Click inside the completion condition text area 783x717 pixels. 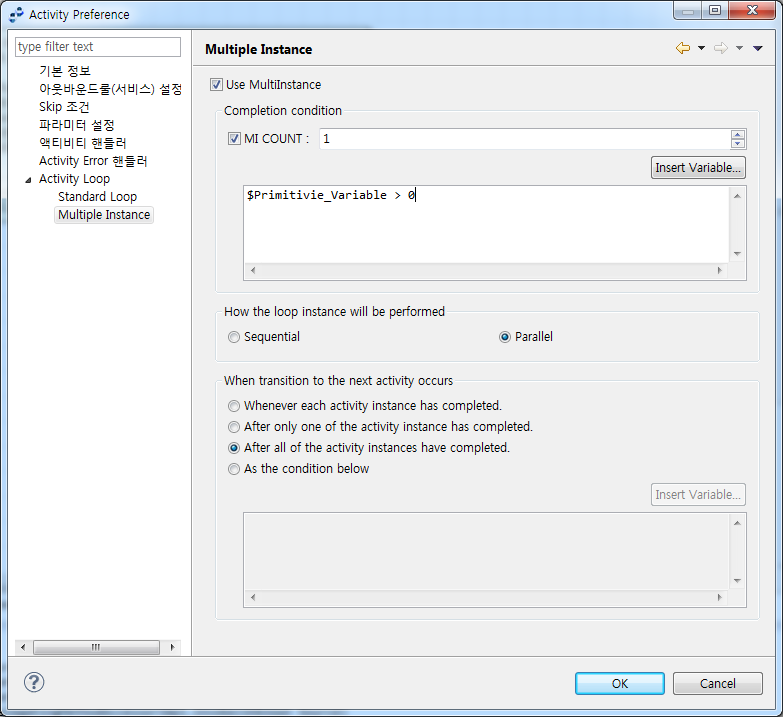486,225
